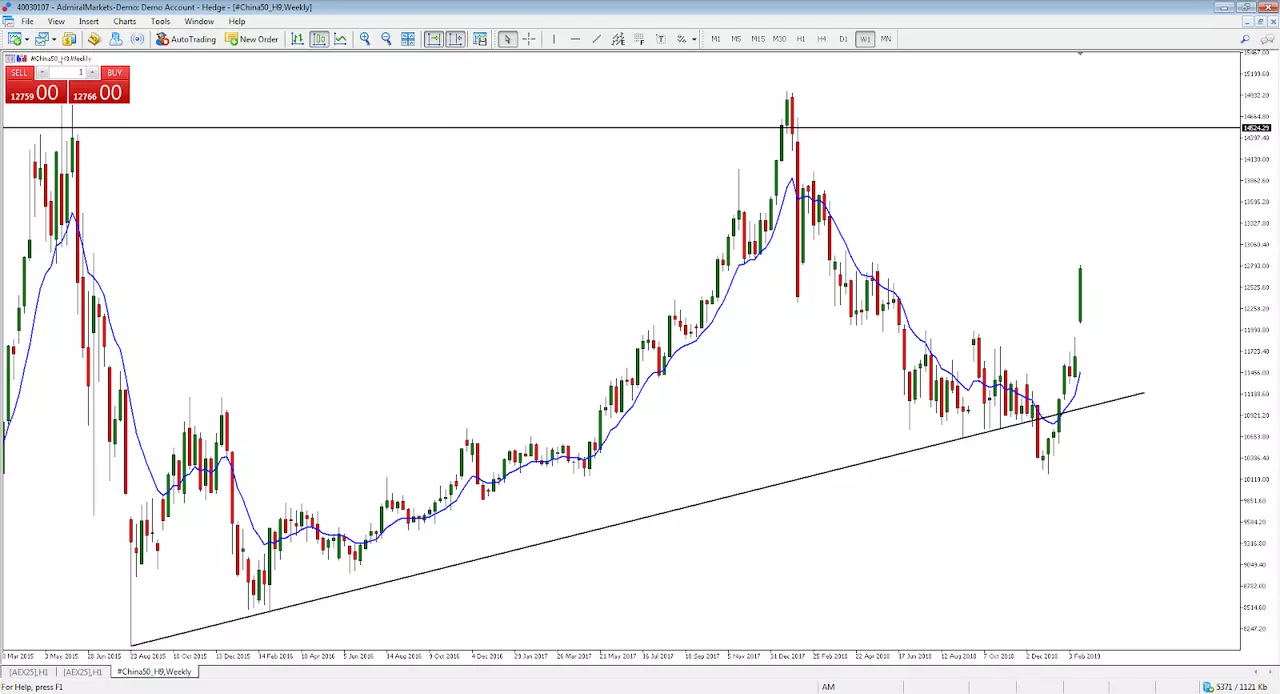
Task: Switch to the second AEX25,H1 chart tab
Action: (x=84, y=672)
